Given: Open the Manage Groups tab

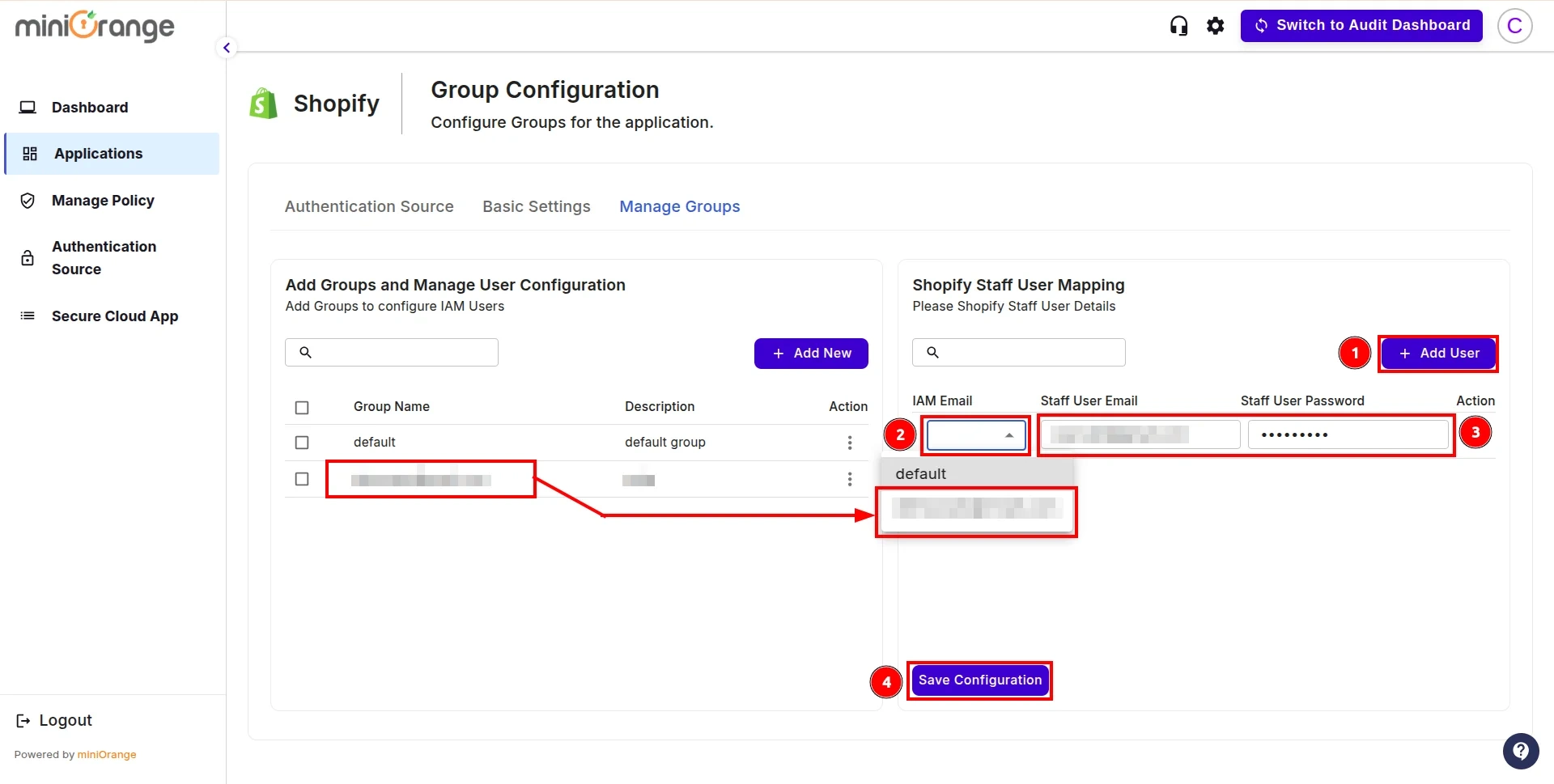Looking at the screenshot, I should pos(679,206).
